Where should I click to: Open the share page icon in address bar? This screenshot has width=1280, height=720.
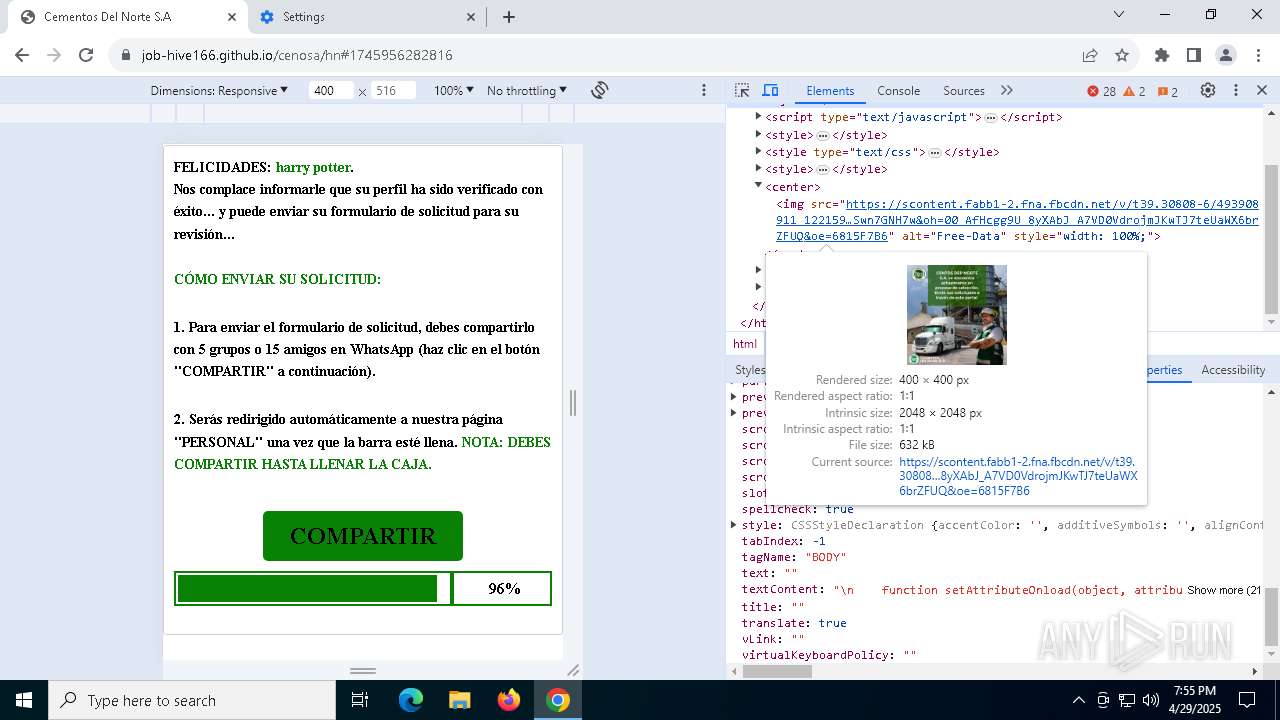click(1090, 55)
